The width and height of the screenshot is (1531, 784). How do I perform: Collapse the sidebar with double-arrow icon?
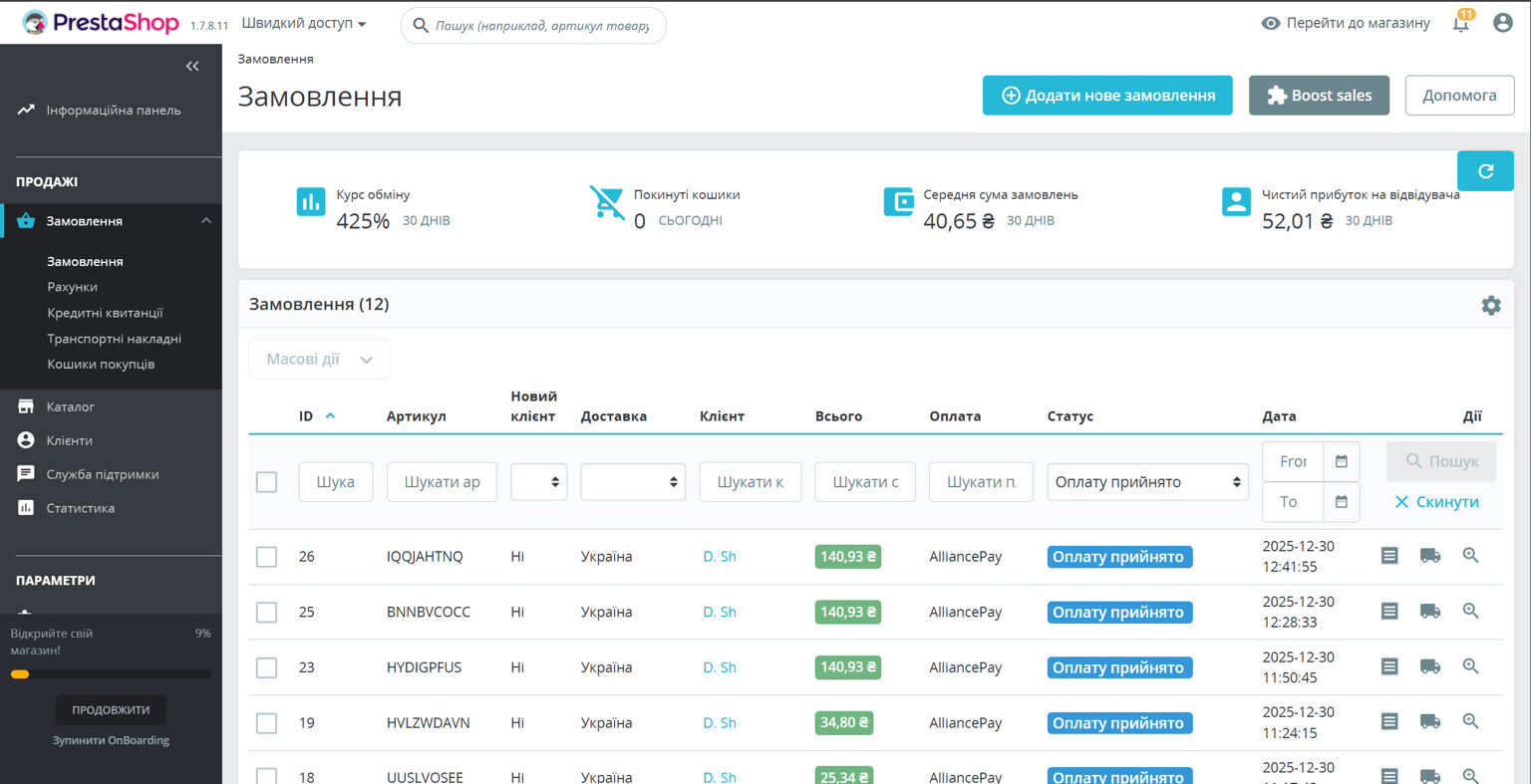coord(192,67)
